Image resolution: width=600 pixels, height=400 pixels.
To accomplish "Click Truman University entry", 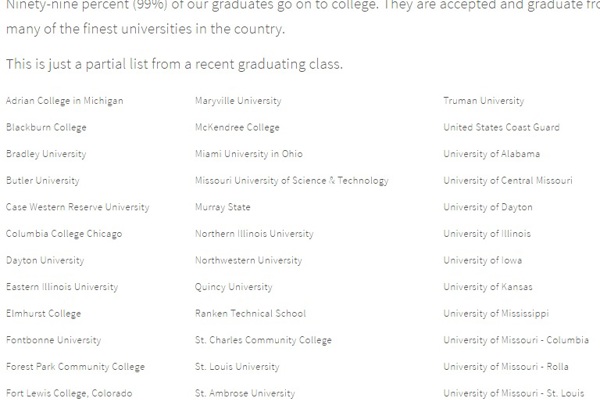I will pos(483,101).
